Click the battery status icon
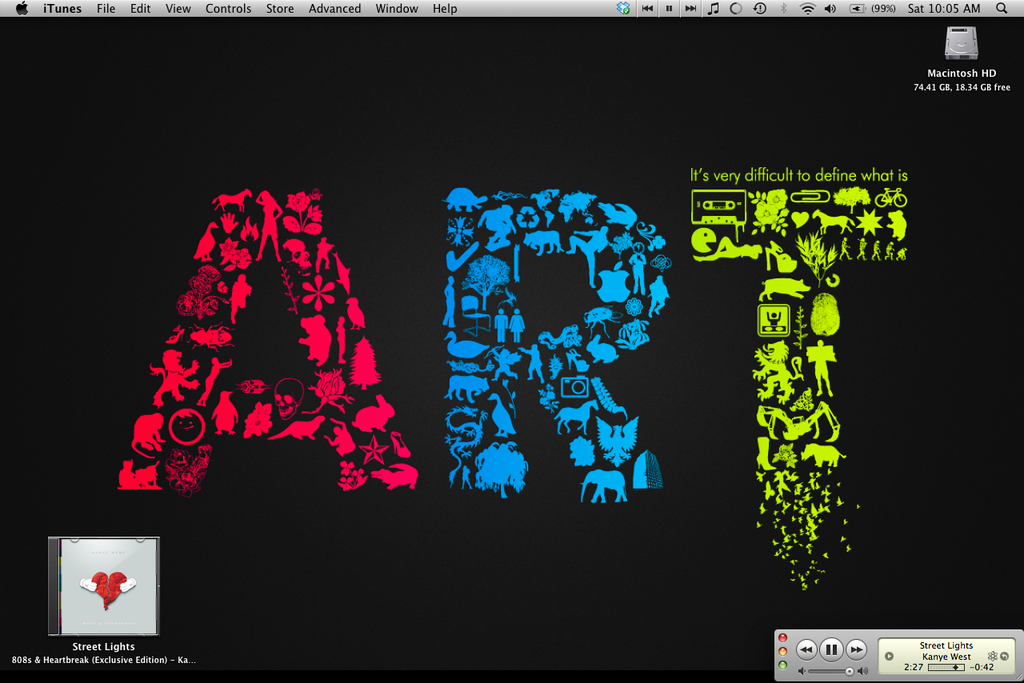Screen dimensions: 1024x683 pyautogui.click(x=857, y=8)
